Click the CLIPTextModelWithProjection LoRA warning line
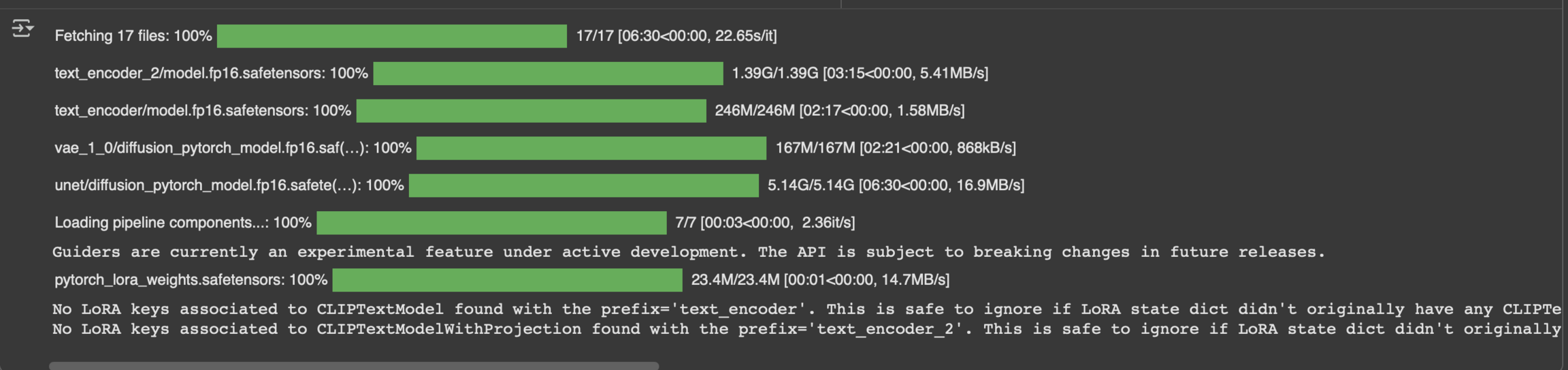The width and height of the screenshot is (1568, 370). (x=803, y=329)
